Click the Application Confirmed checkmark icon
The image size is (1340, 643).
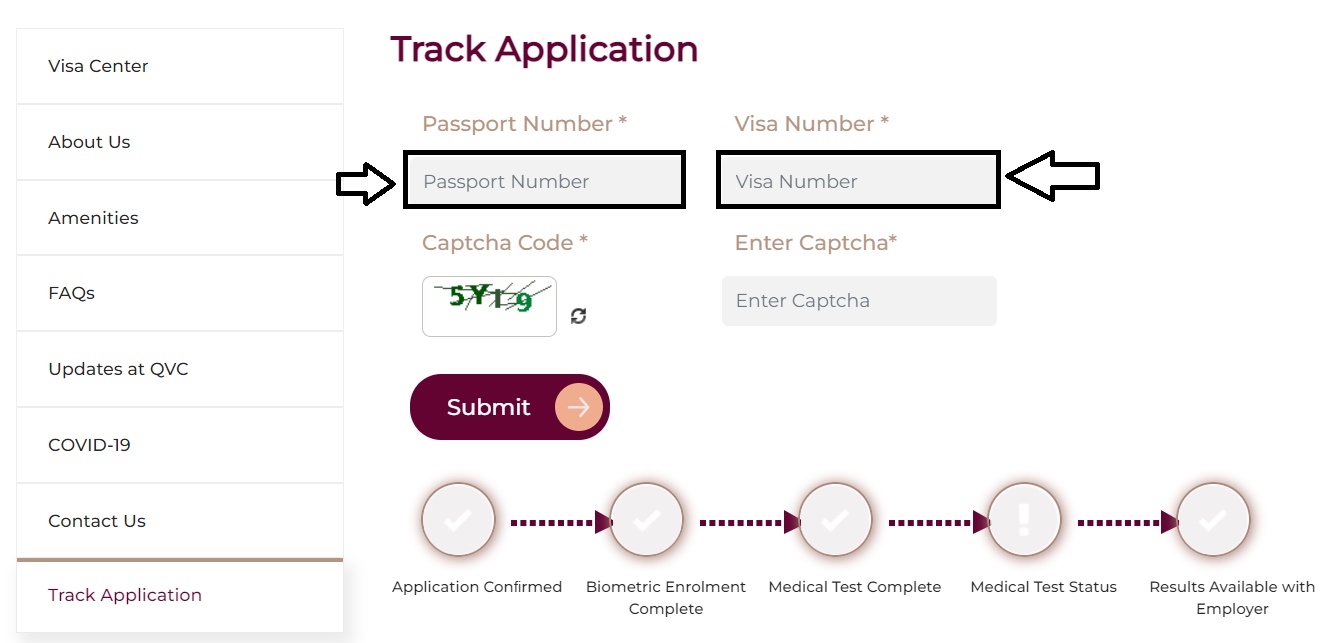coord(458,519)
